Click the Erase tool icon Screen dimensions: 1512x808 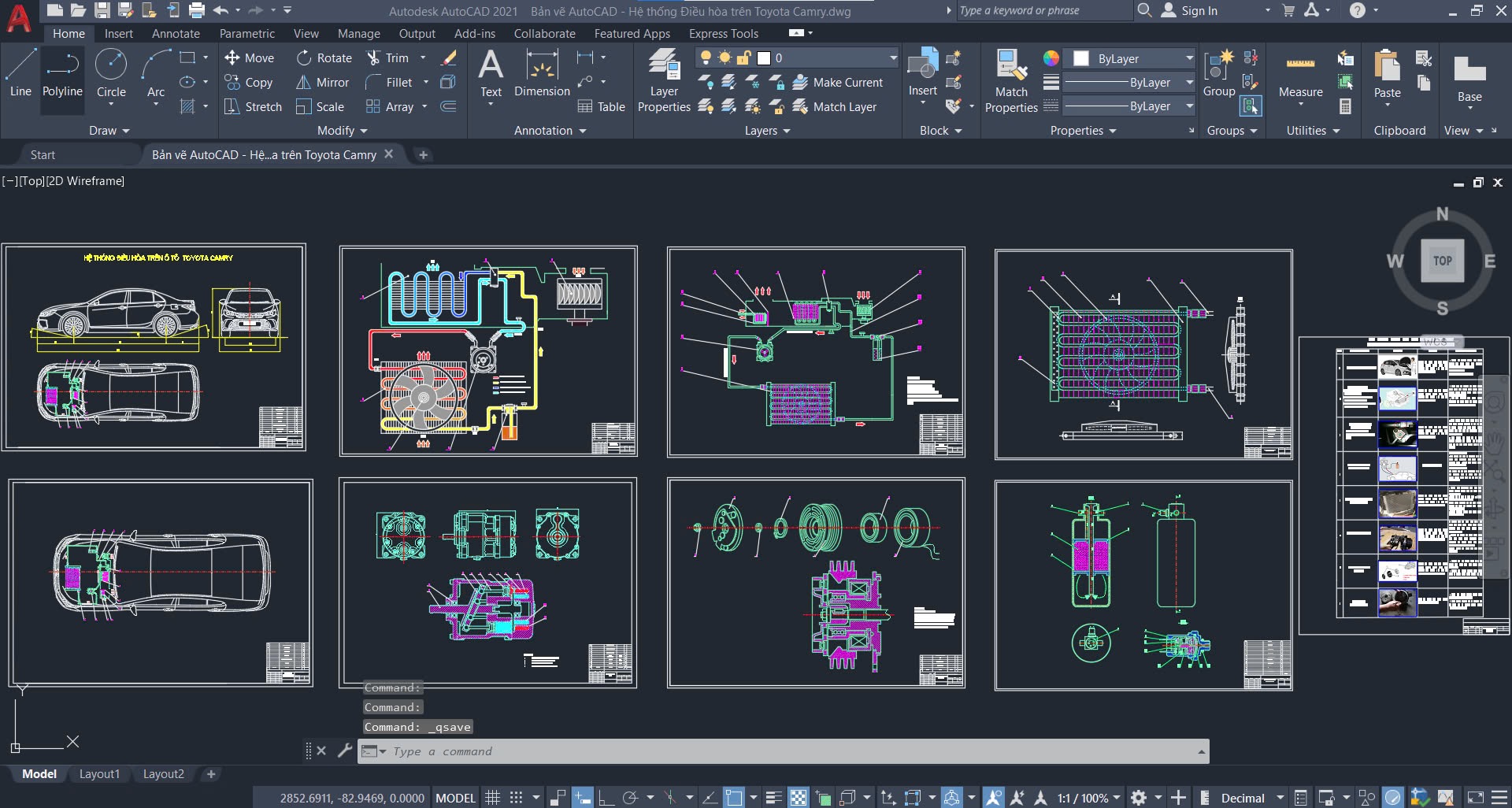coord(449,57)
